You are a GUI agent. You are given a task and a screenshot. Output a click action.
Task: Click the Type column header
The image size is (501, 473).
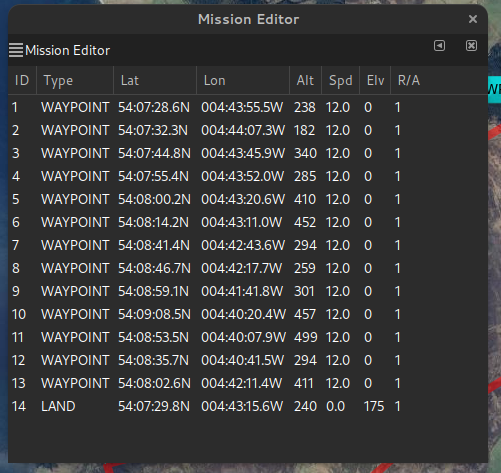tap(75, 80)
